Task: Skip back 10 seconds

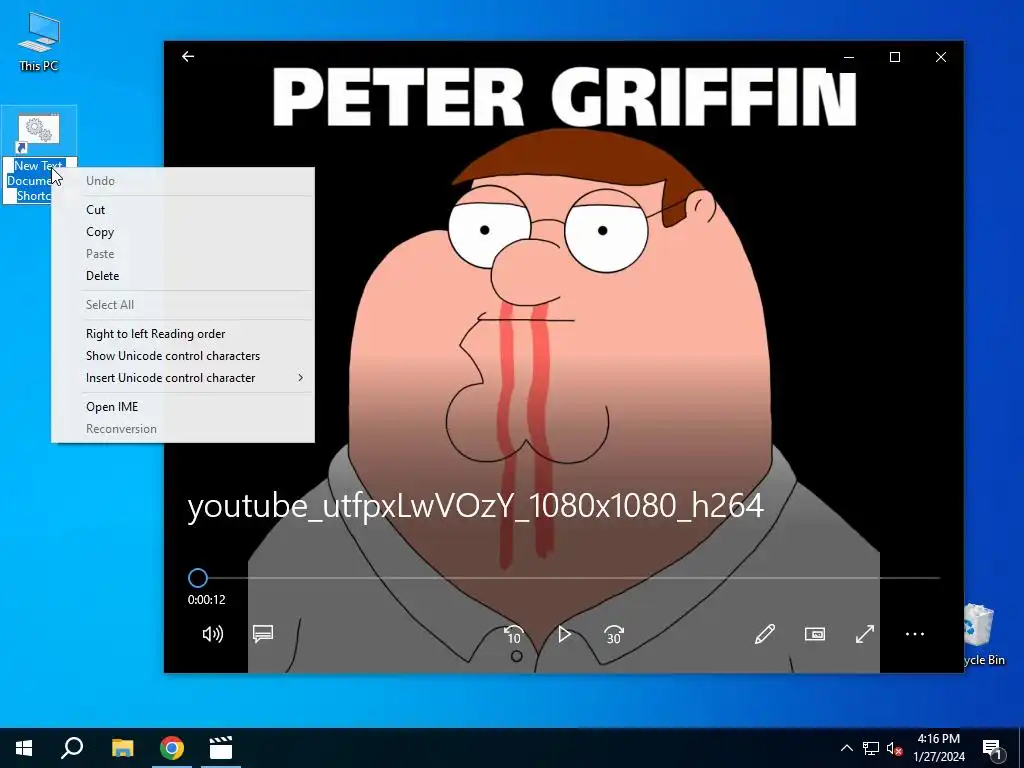Action: point(514,634)
